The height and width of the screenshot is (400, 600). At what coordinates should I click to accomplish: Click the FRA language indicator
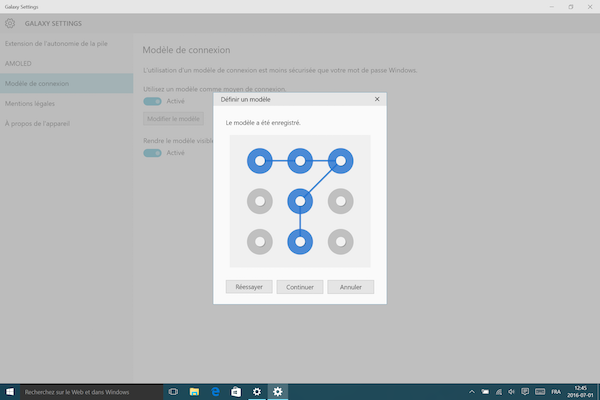tap(556, 392)
